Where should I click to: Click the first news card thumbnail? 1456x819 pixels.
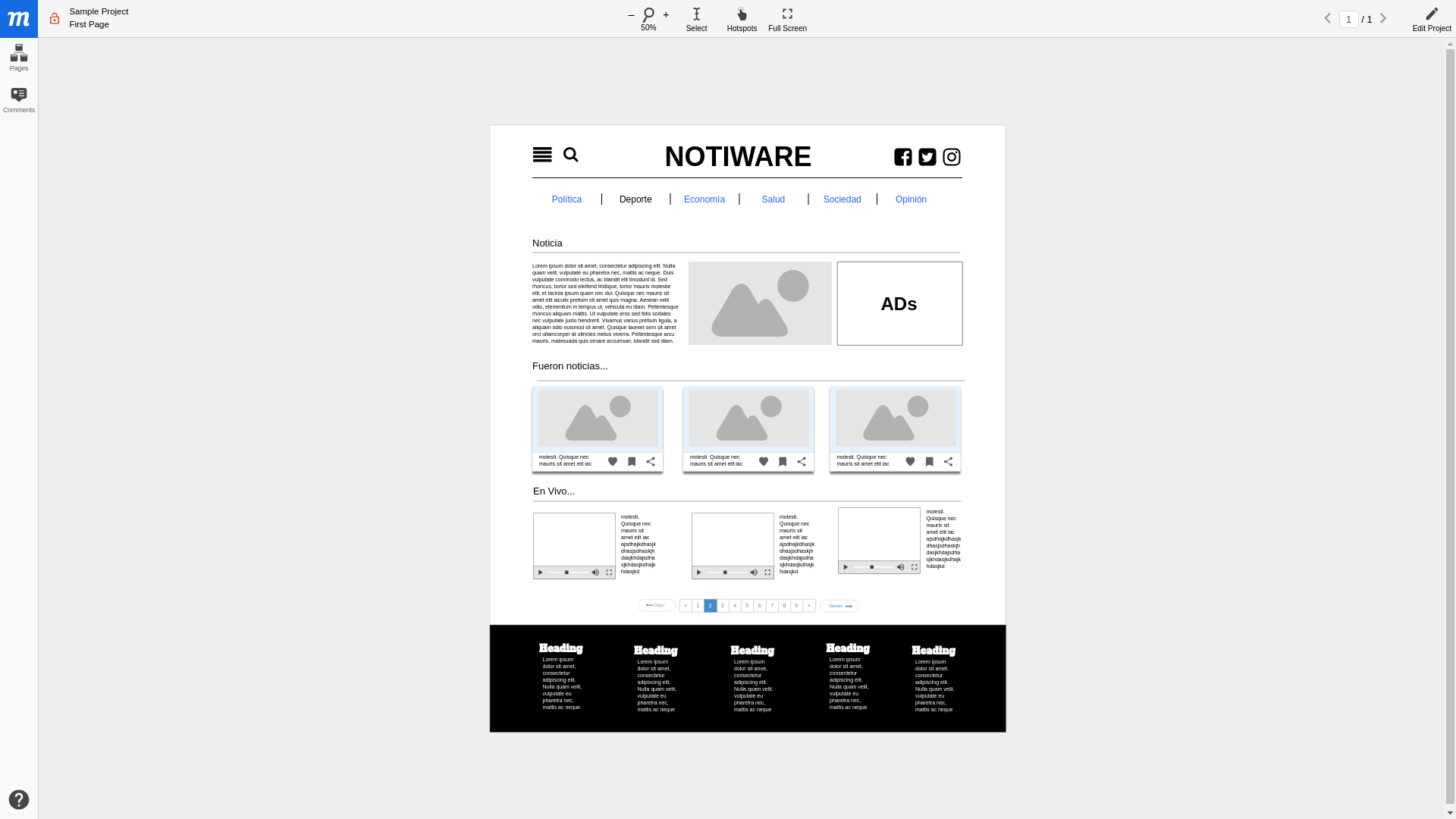[x=598, y=419]
